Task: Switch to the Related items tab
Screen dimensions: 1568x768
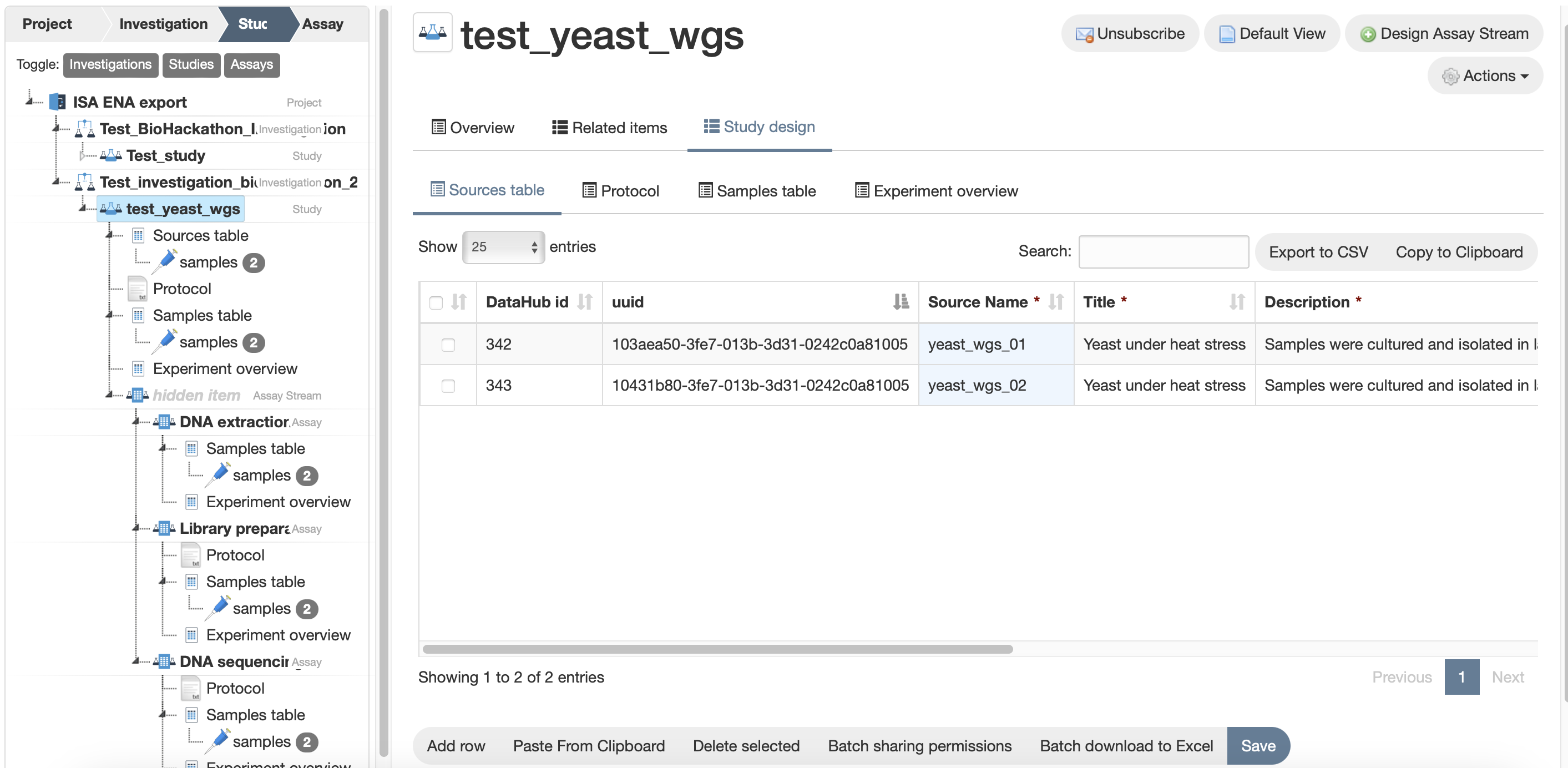Action: coord(609,128)
